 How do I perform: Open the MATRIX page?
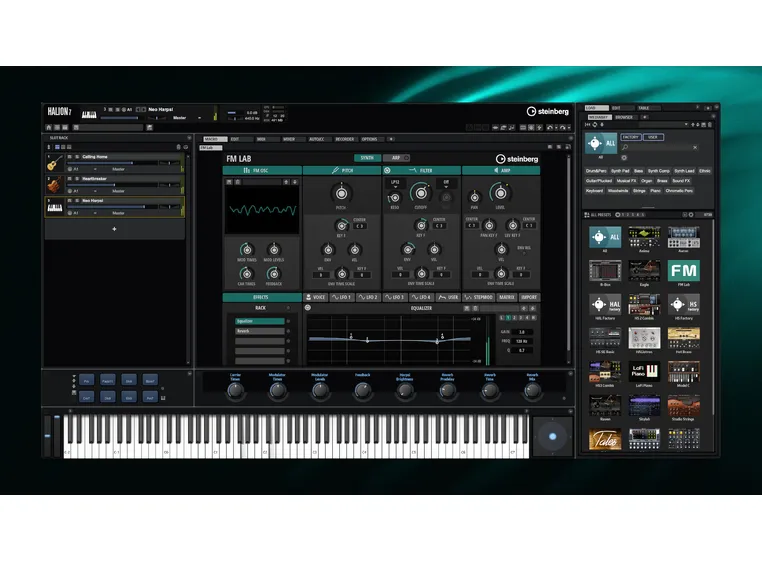(x=507, y=297)
